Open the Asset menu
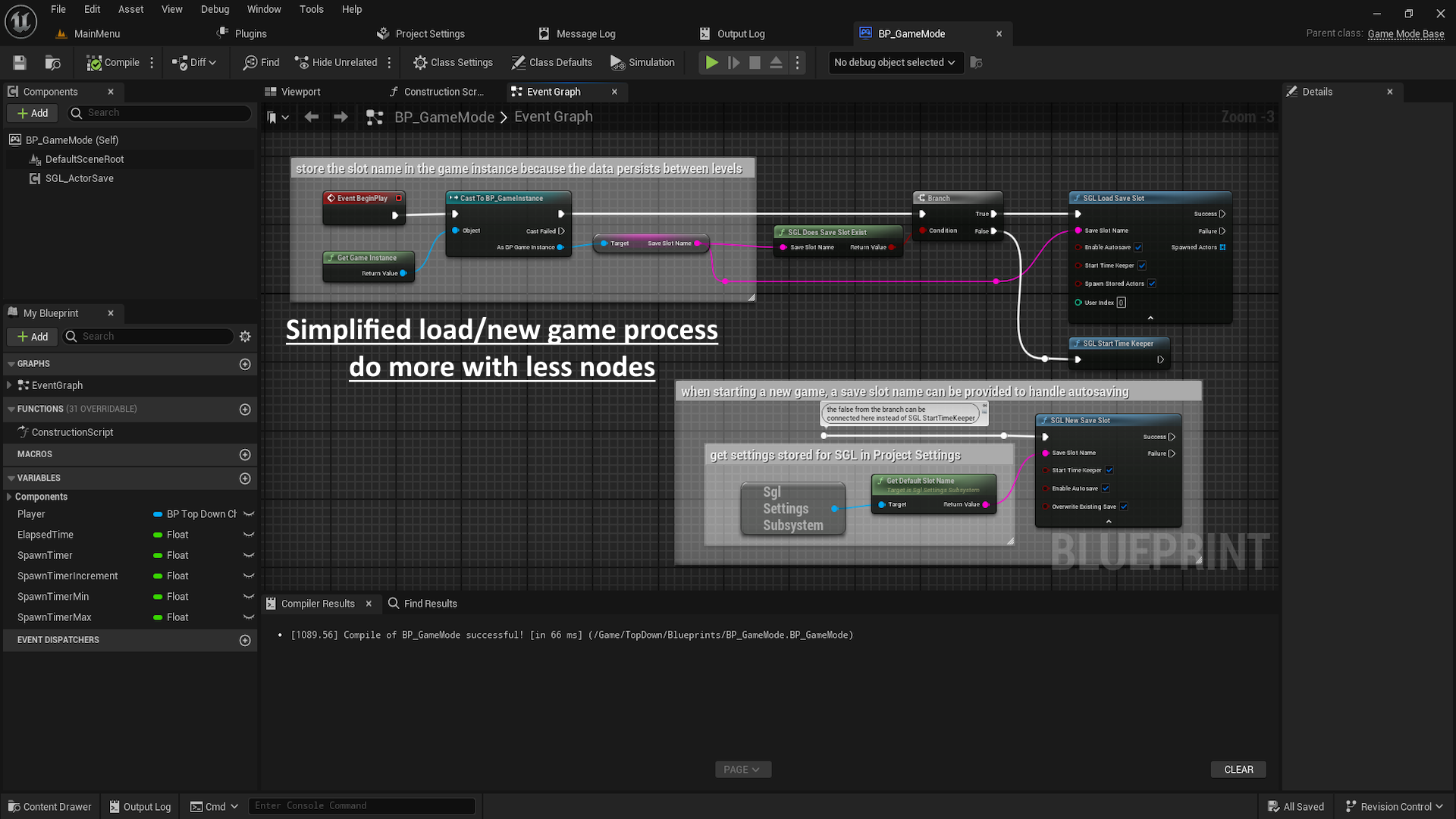This screenshot has width=1456, height=819. click(130, 9)
